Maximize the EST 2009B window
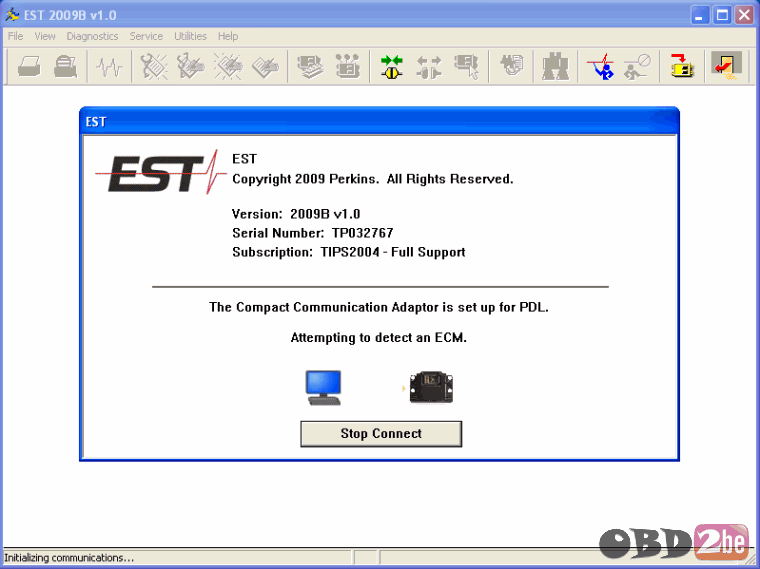This screenshot has width=760, height=569. click(x=722, y=15)
